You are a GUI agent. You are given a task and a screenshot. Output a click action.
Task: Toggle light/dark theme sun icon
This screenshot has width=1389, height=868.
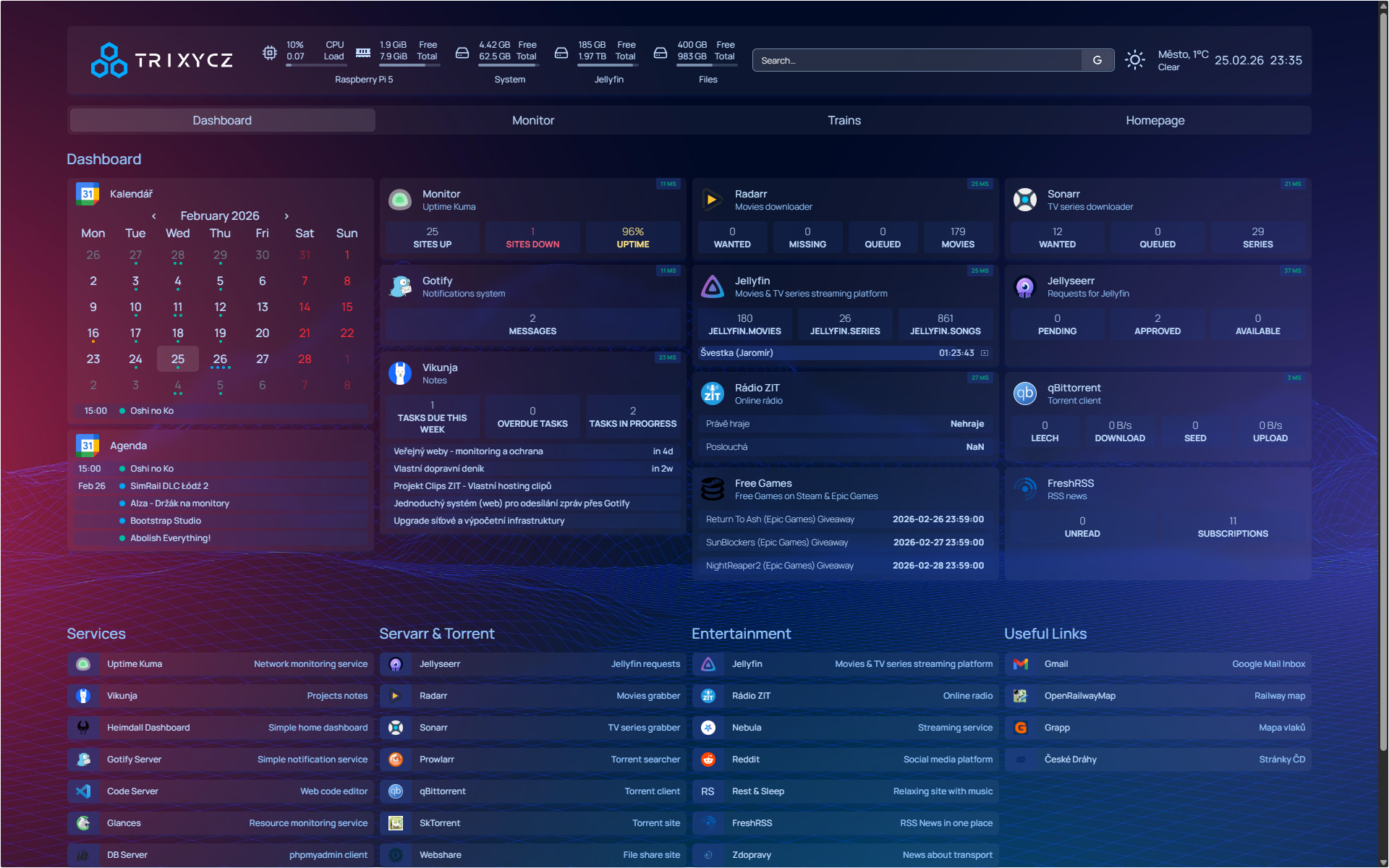tap(1134, 60)
